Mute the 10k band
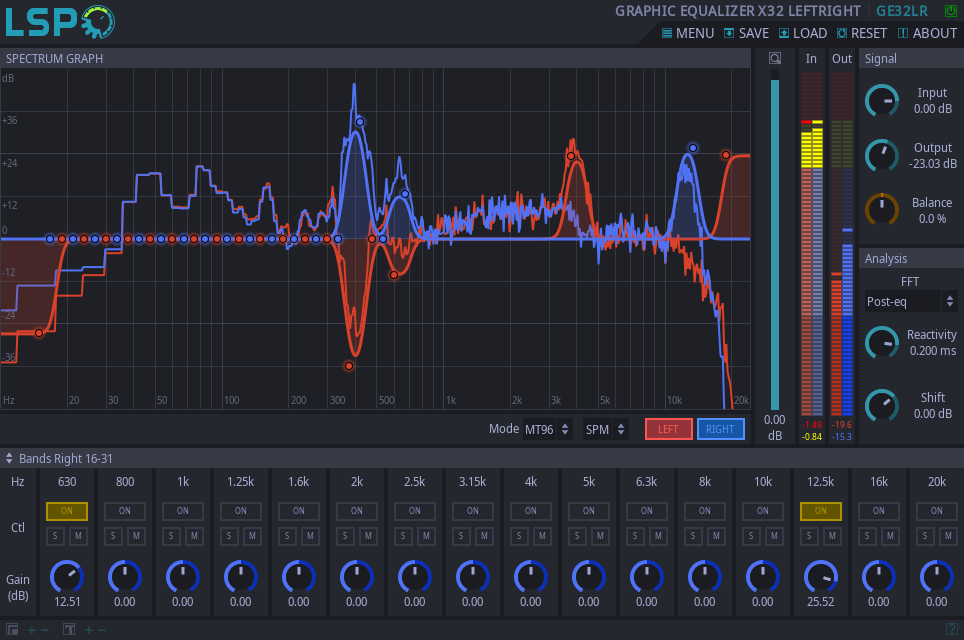This screenshot has height=640, width=964. [774, 536]
